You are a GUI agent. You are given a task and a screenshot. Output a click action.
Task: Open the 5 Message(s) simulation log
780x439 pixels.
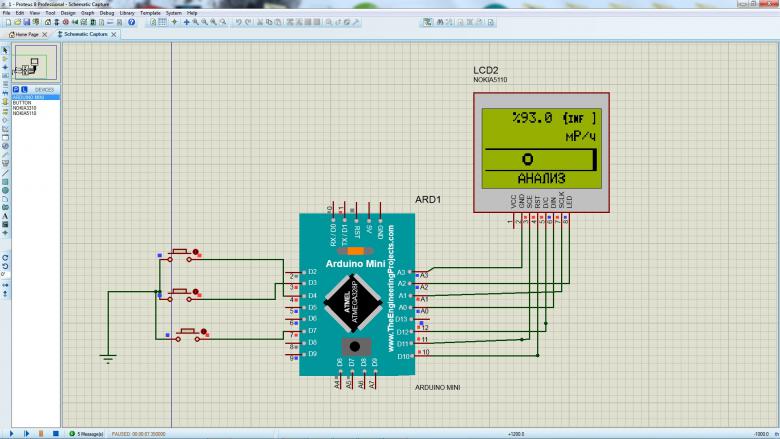87,434
